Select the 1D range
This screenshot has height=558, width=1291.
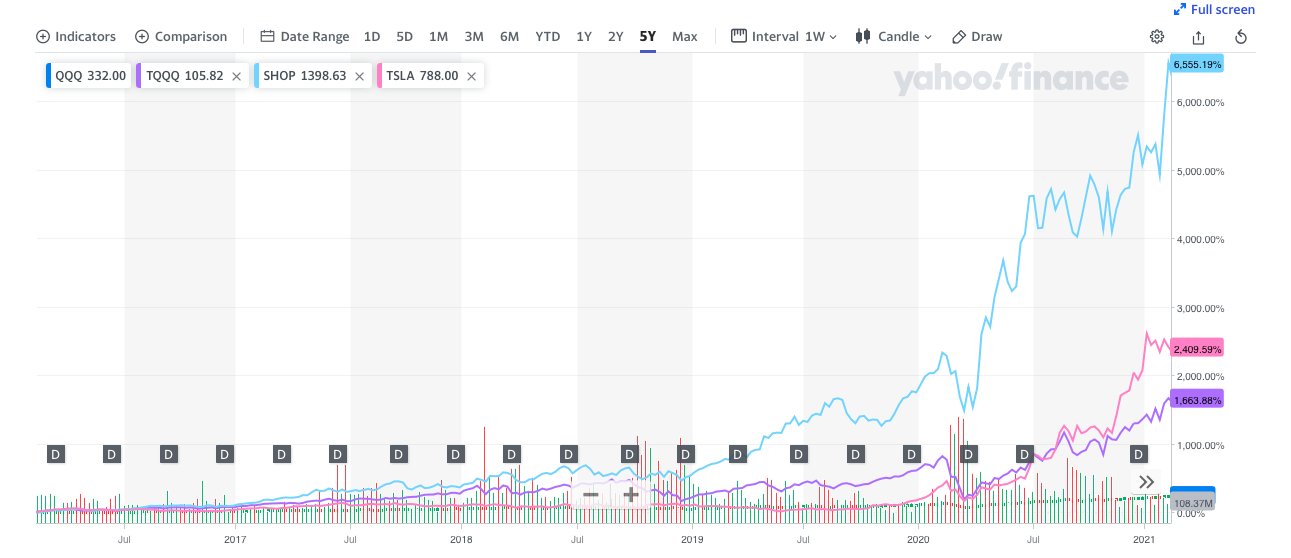point(372,36)
